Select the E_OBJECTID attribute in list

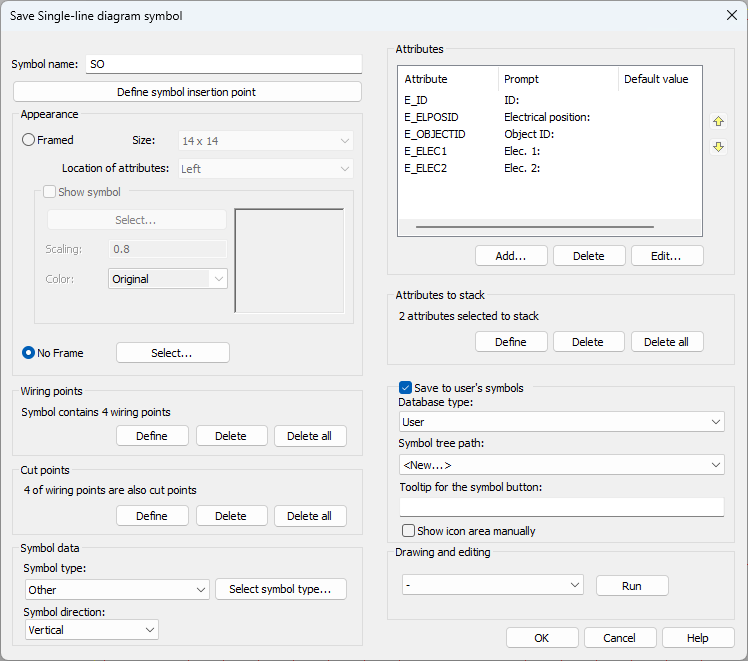click(x=435, y=134)
